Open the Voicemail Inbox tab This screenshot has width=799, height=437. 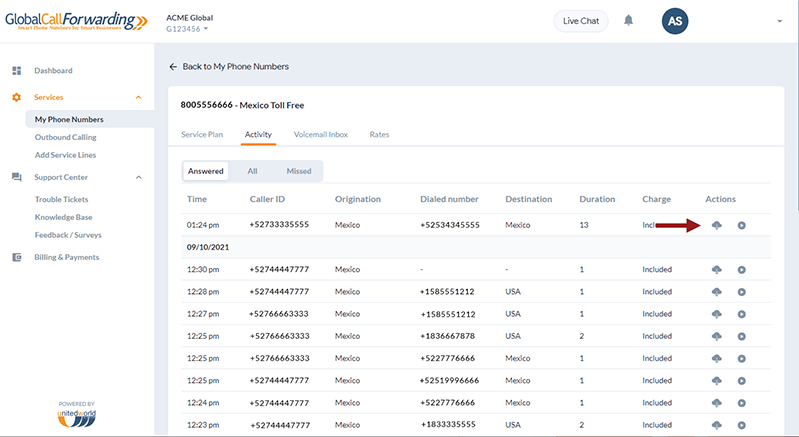321,134
